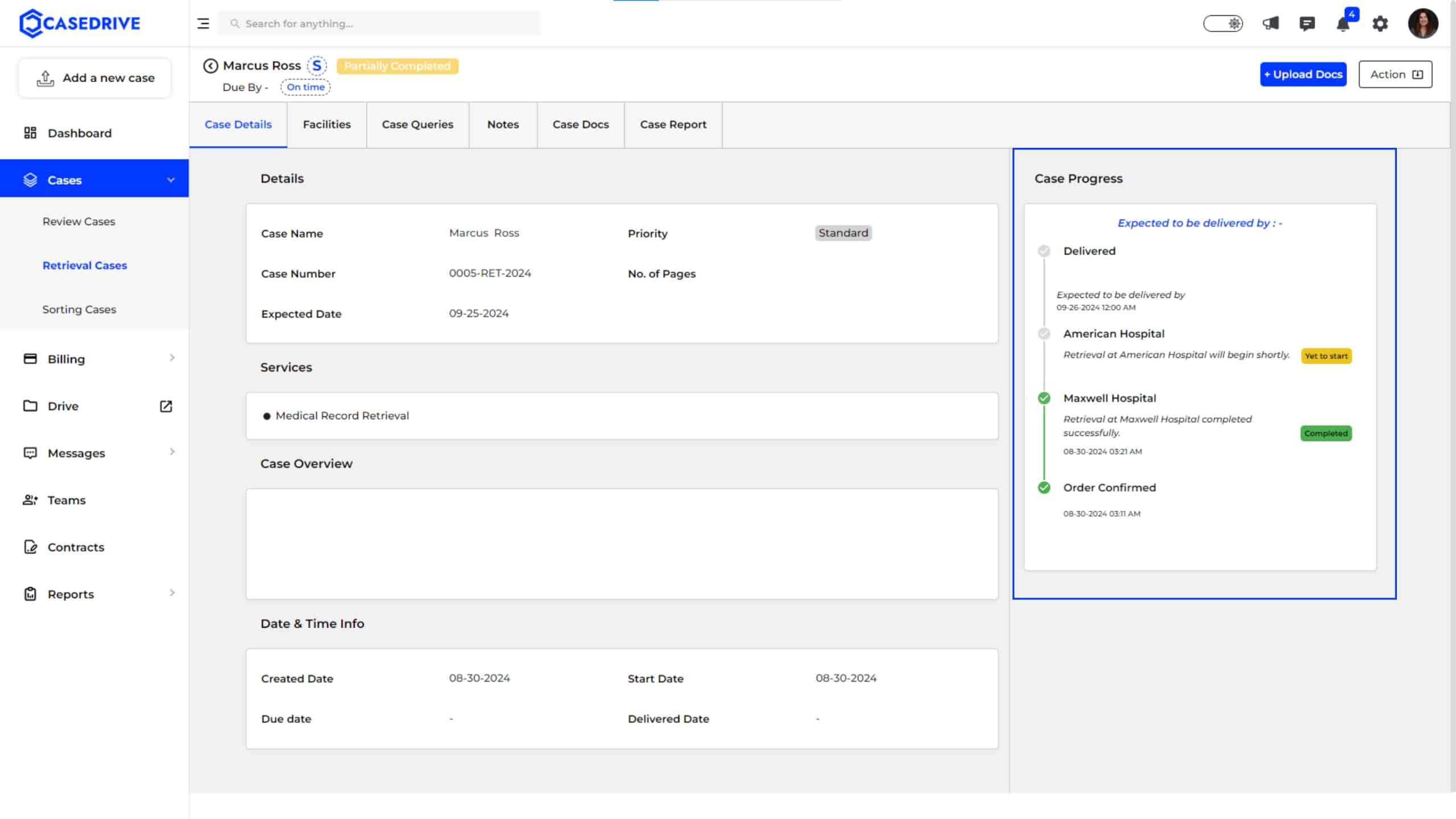The height and width of the screenshot is (819, 1456).
Task: Click the Yet to start badge
Action: [x=1326, y=356]
